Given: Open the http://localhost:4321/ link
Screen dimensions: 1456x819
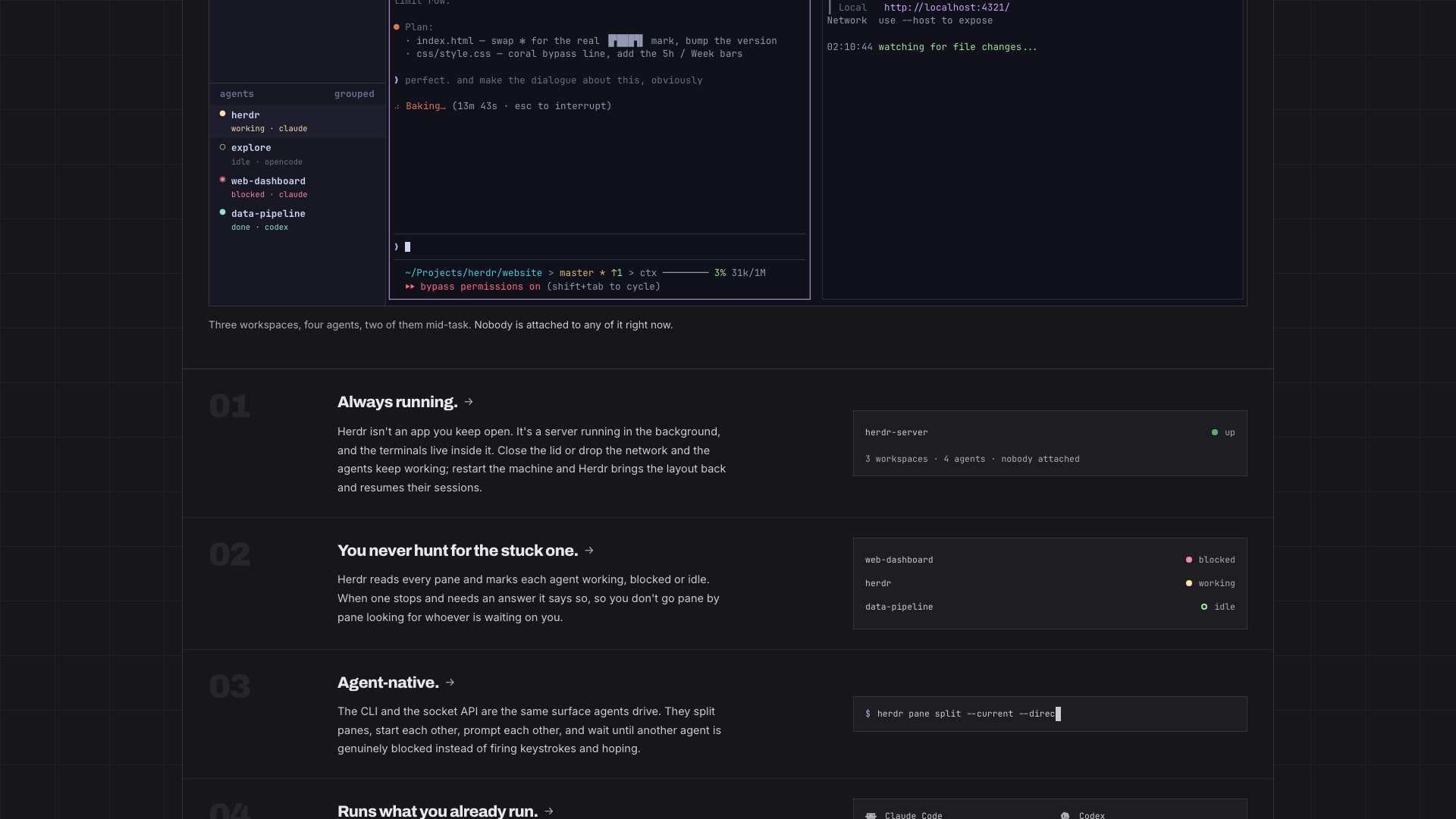Looking at the screenshot, I should coord(946,8).
